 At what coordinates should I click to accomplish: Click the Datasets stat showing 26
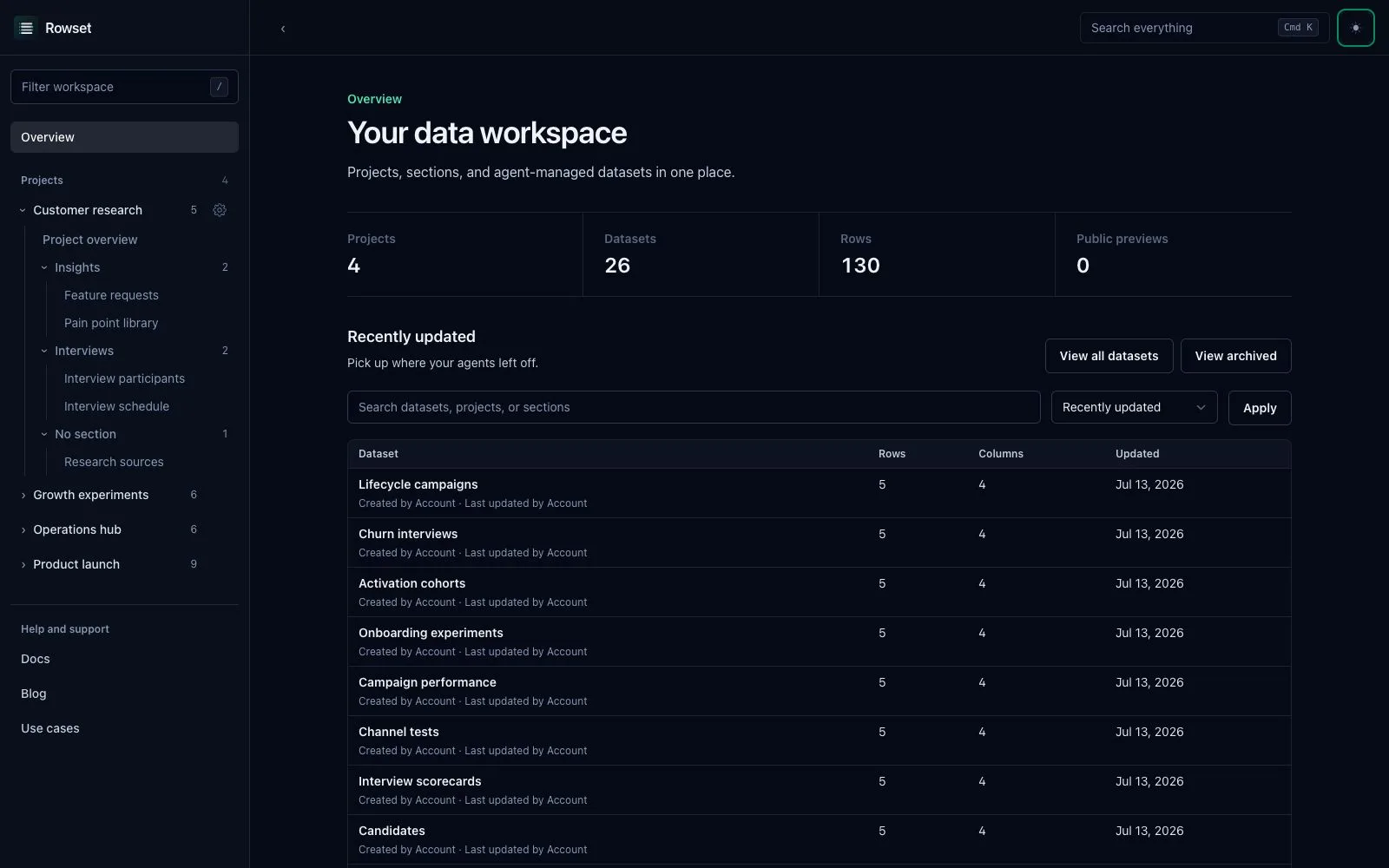tap(701, 254)
